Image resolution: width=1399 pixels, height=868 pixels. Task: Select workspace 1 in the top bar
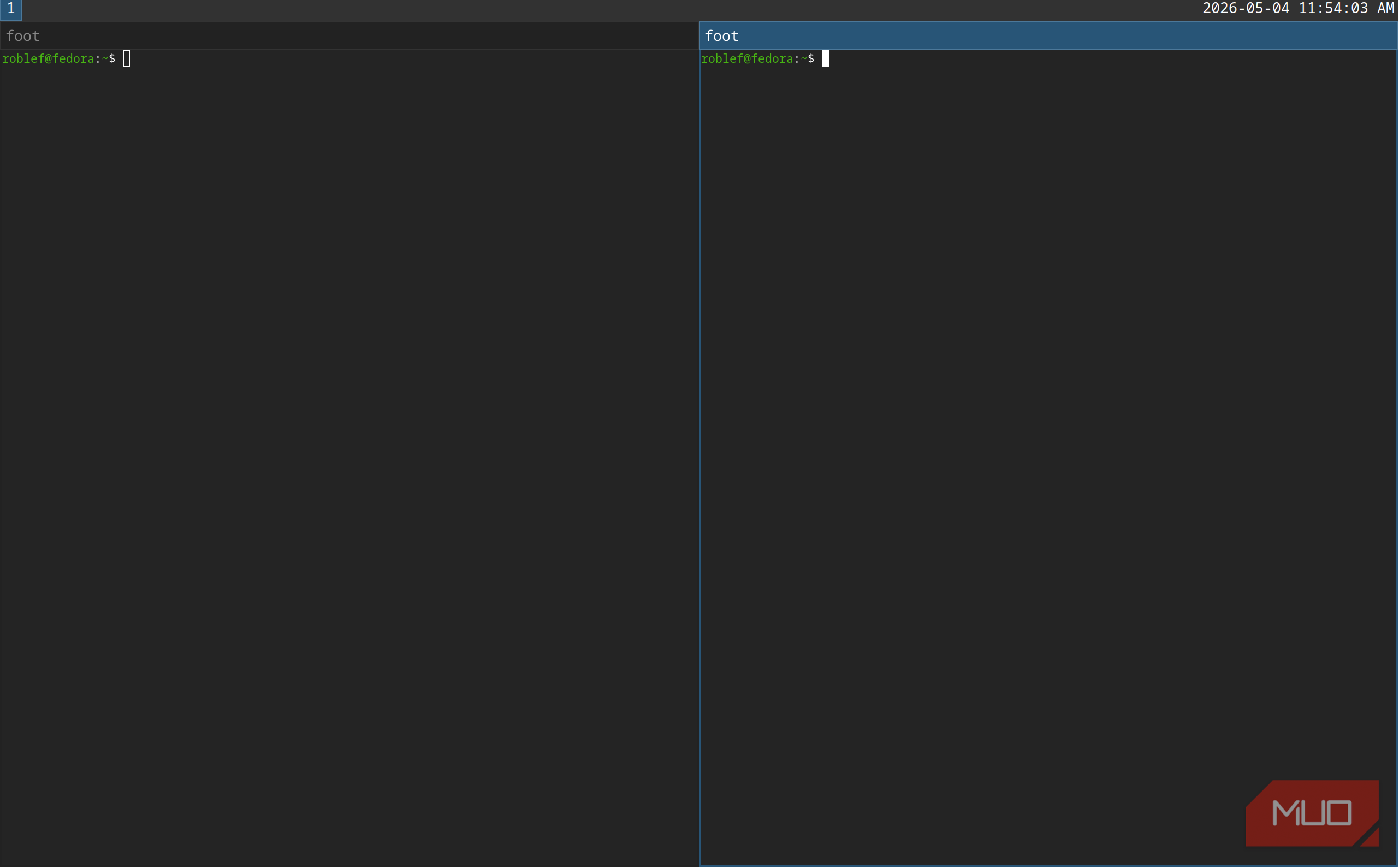pos(10,10)
